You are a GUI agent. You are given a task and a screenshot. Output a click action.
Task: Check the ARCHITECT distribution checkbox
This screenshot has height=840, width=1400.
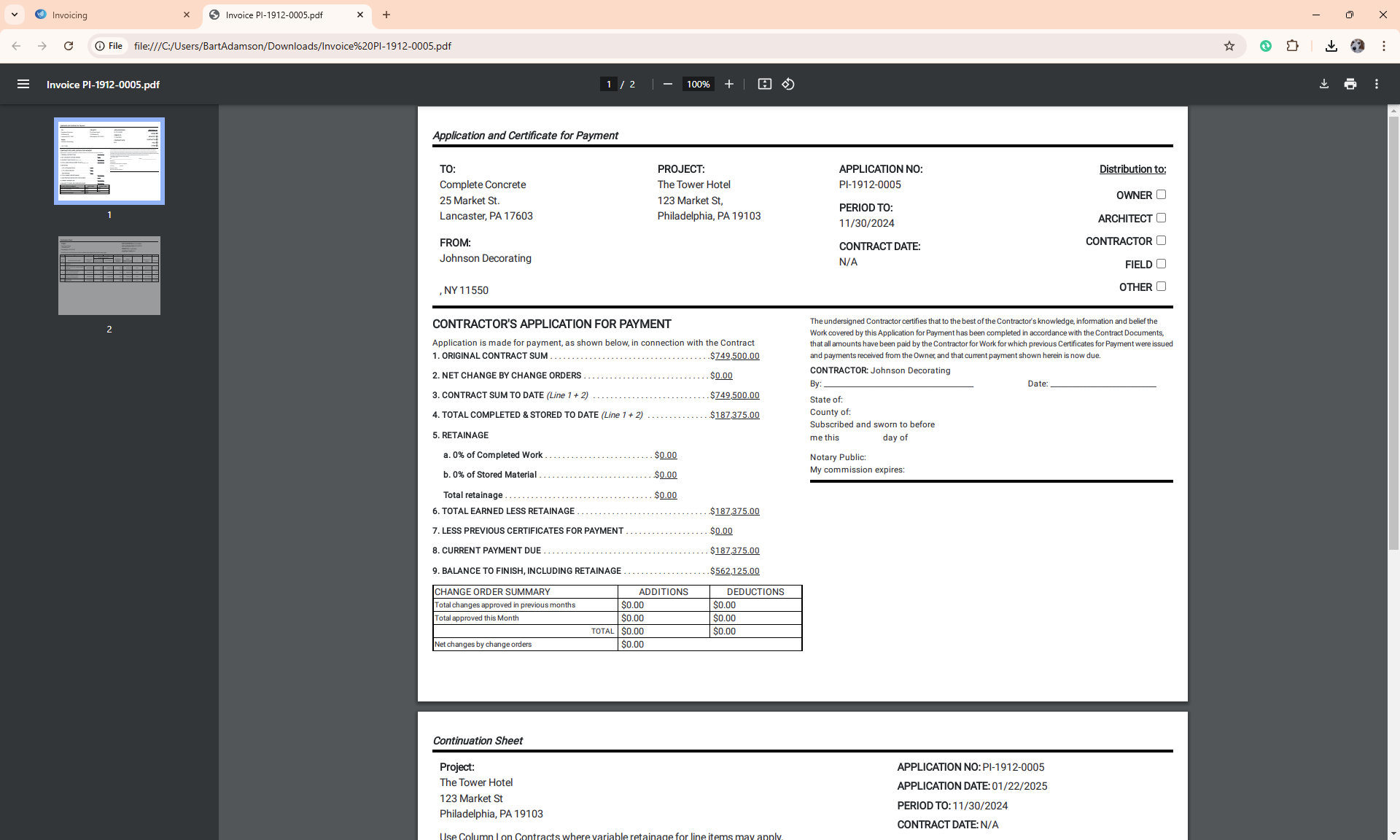[1161, 218]
